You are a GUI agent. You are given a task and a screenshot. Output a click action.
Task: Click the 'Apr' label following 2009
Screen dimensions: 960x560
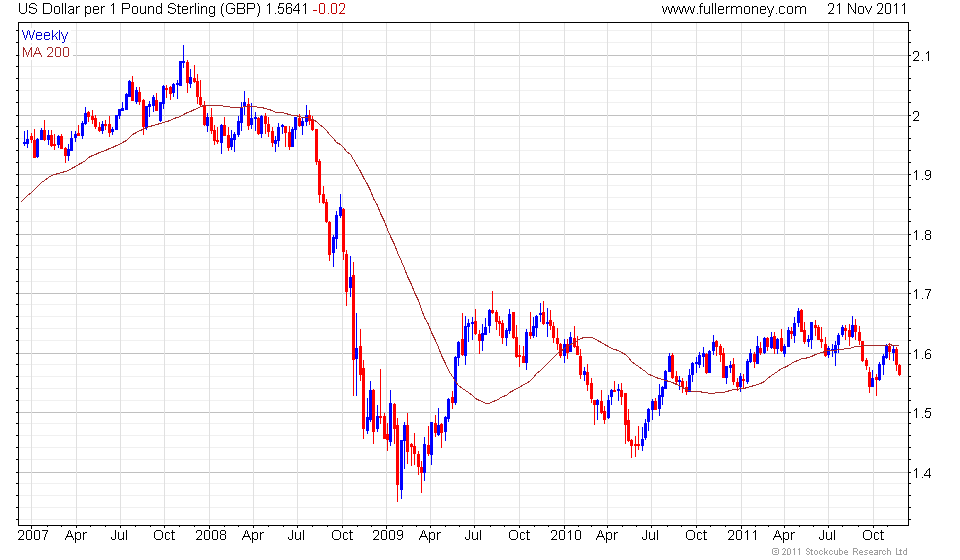430,536
